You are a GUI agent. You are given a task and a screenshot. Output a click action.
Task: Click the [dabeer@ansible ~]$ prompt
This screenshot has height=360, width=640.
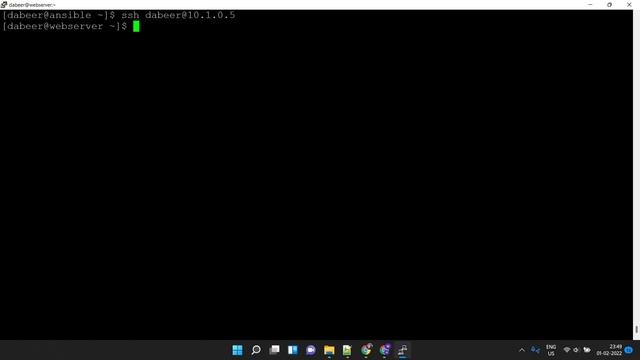click(x=59, y=16)
